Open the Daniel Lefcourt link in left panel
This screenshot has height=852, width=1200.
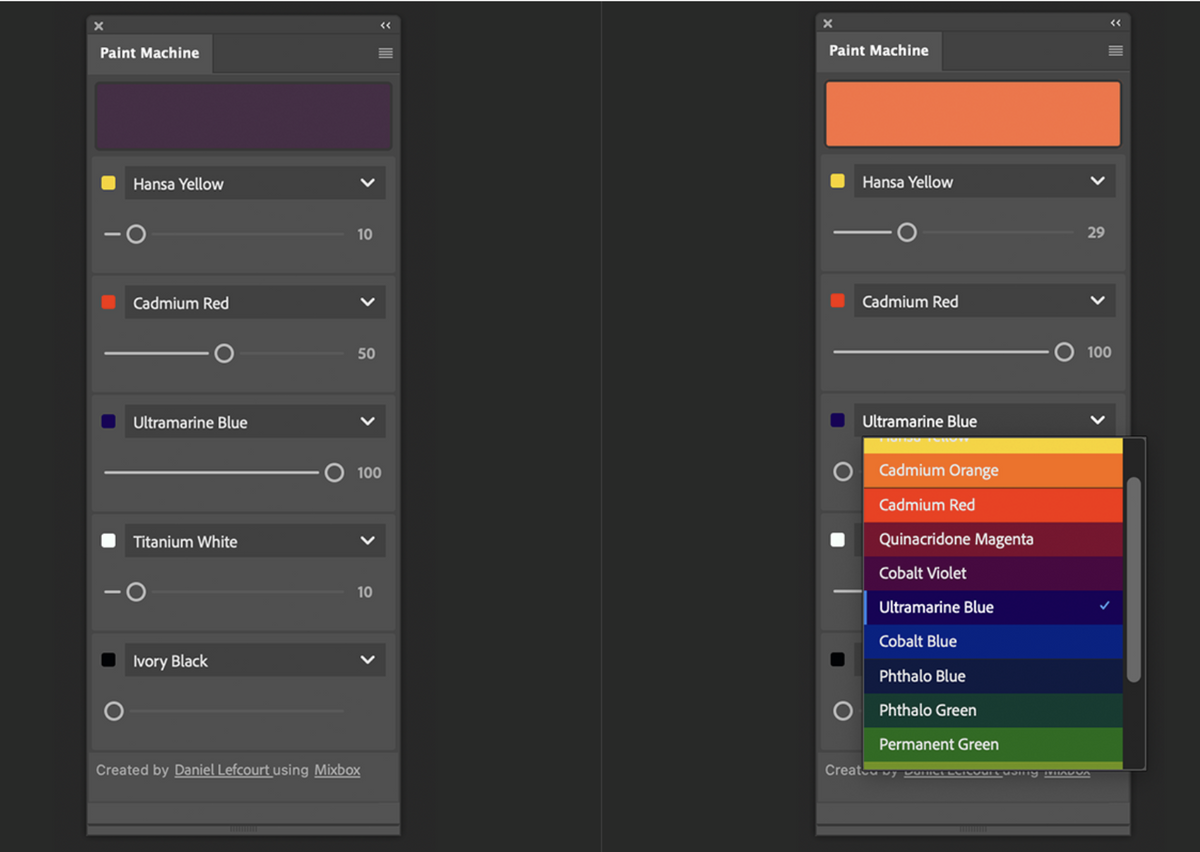pos(222,770)
